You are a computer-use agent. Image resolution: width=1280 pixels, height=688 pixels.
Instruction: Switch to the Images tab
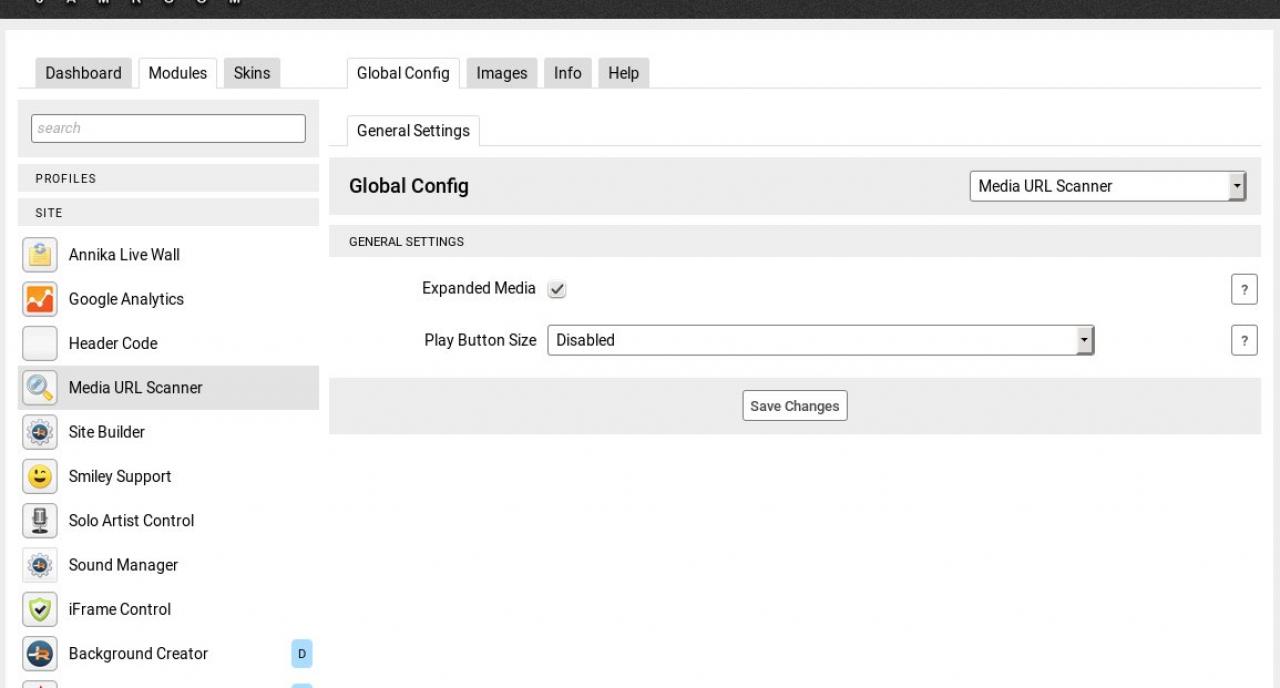pyautogui.click(x=501, y=72)
